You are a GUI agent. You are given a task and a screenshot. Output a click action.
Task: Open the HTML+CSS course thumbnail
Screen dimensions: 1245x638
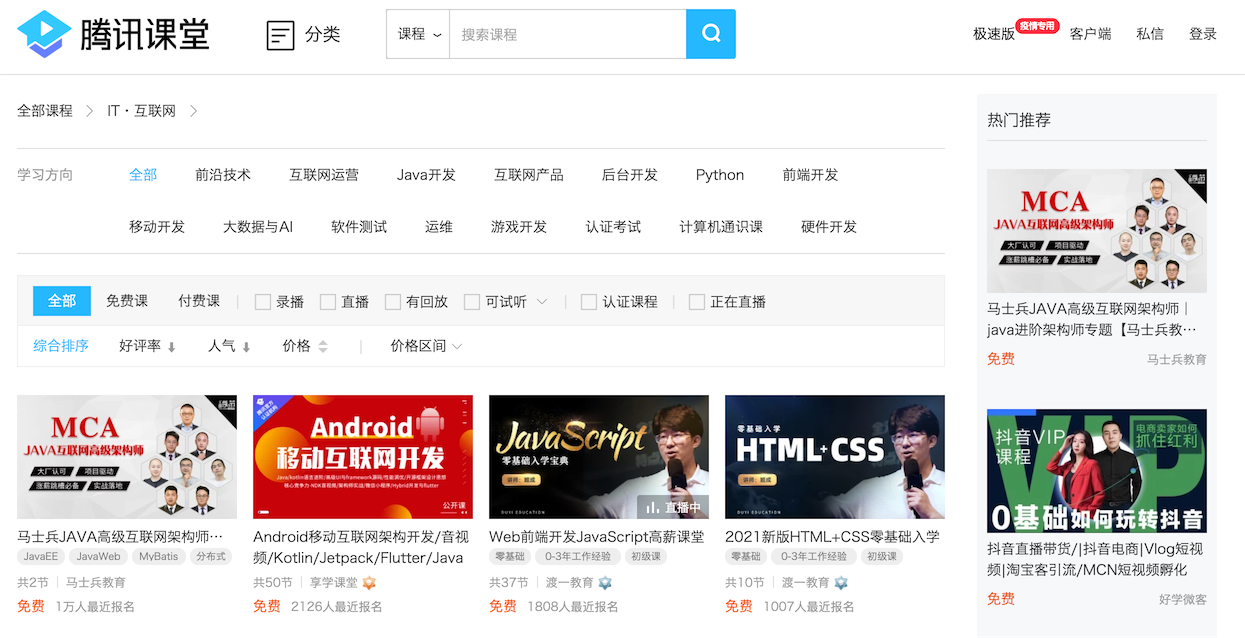(x=835, y=457)
